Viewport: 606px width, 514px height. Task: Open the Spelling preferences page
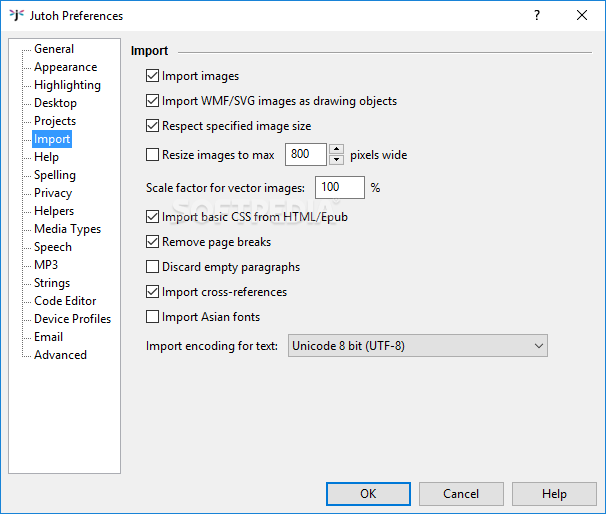(54, 175)
